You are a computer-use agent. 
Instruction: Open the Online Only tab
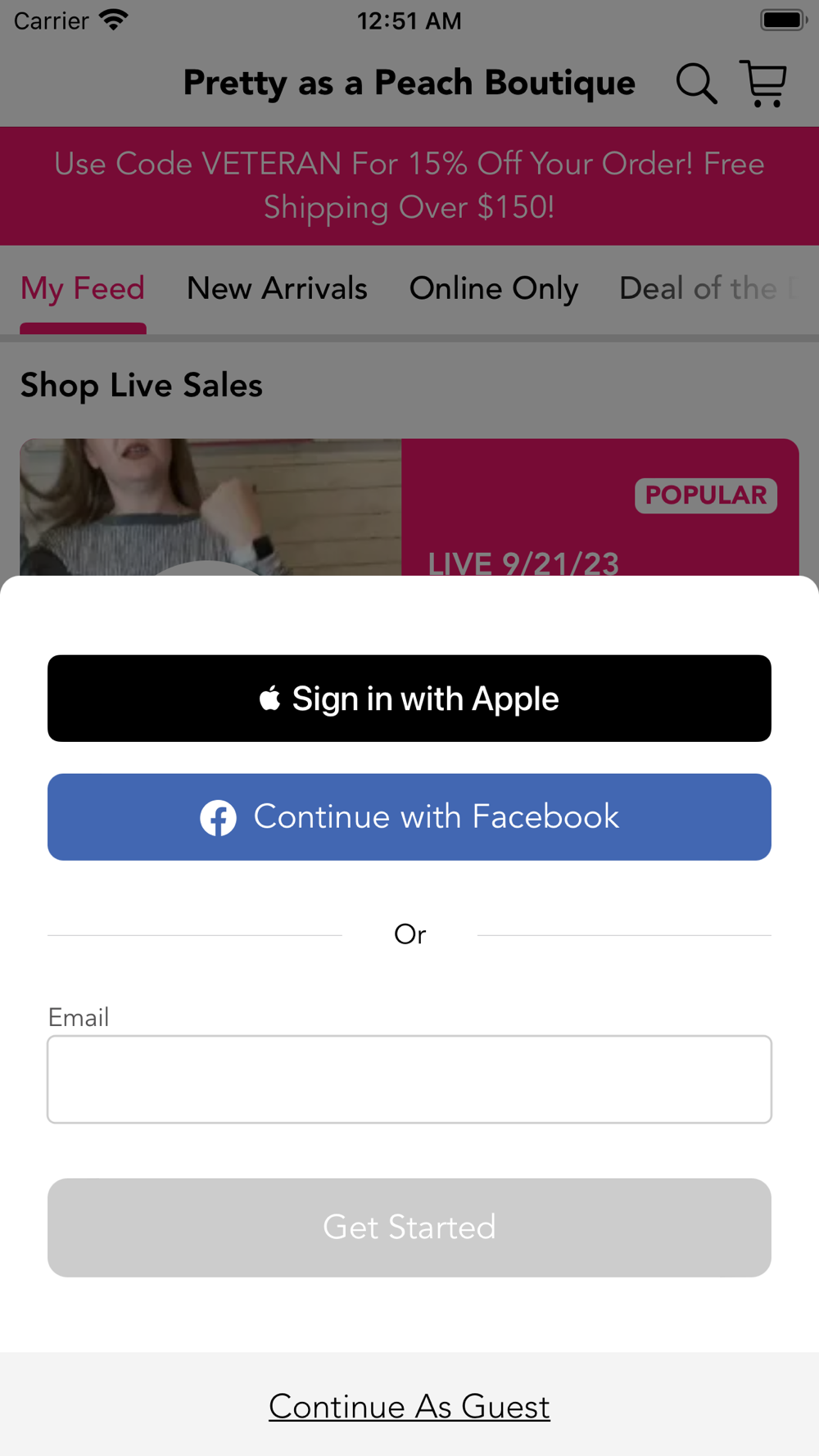[494, 289]
